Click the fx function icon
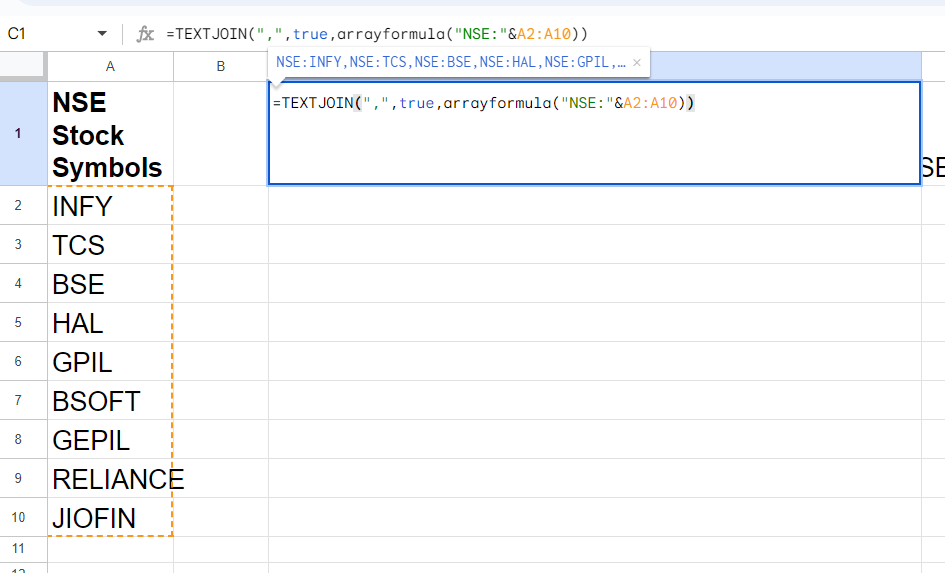 tap(145, 34)
